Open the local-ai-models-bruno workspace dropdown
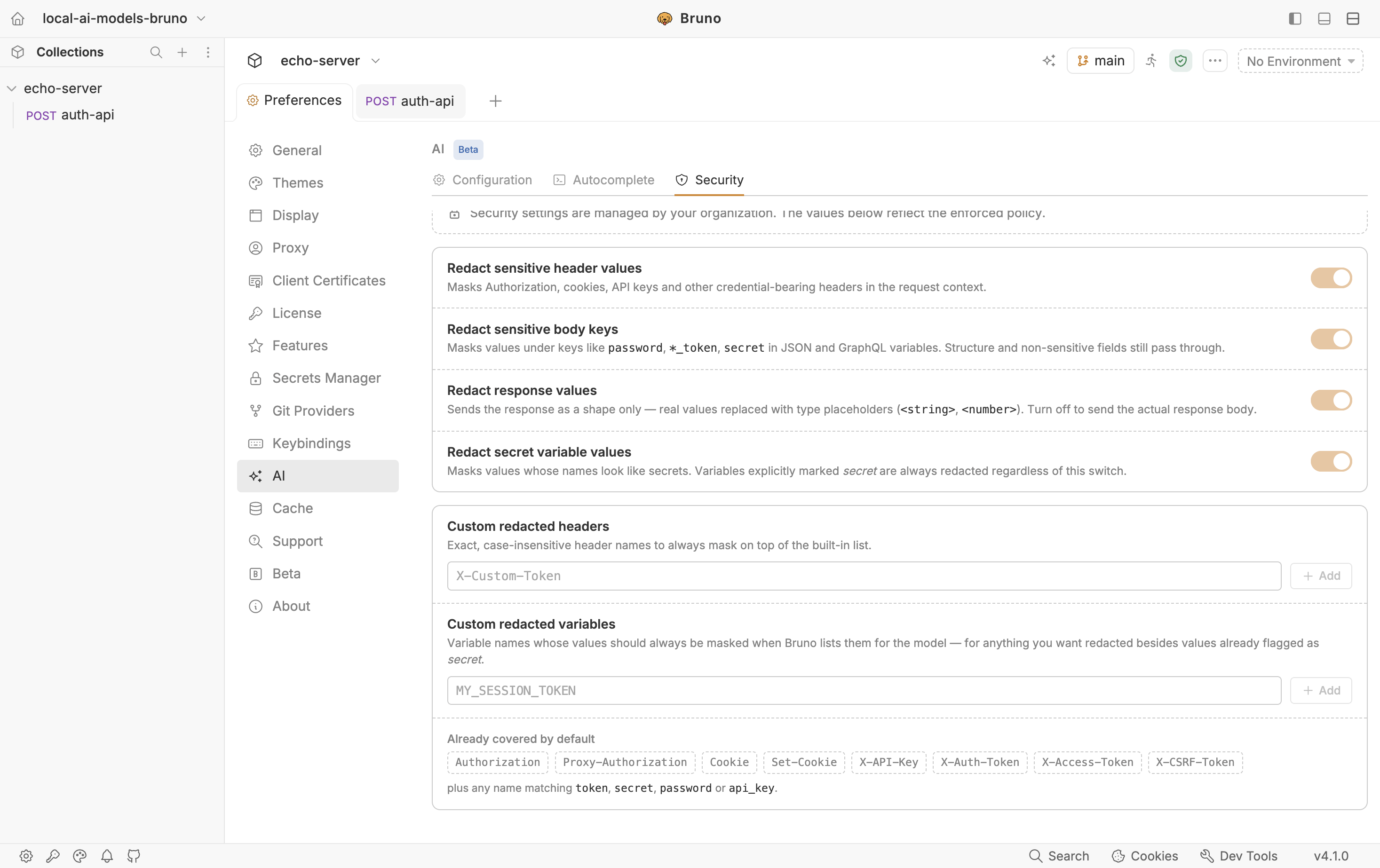Screen dimensions: 1380x868 pyautogui.click(x=124, y=18)
